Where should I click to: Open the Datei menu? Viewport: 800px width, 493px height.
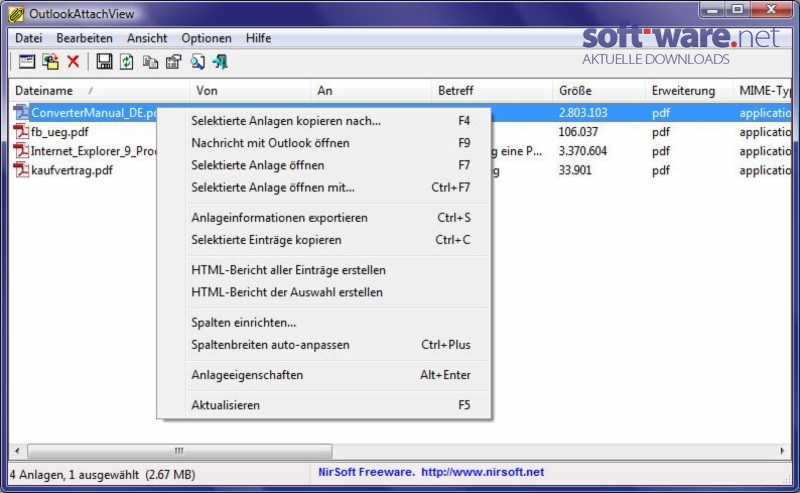(x=29, y=38)
